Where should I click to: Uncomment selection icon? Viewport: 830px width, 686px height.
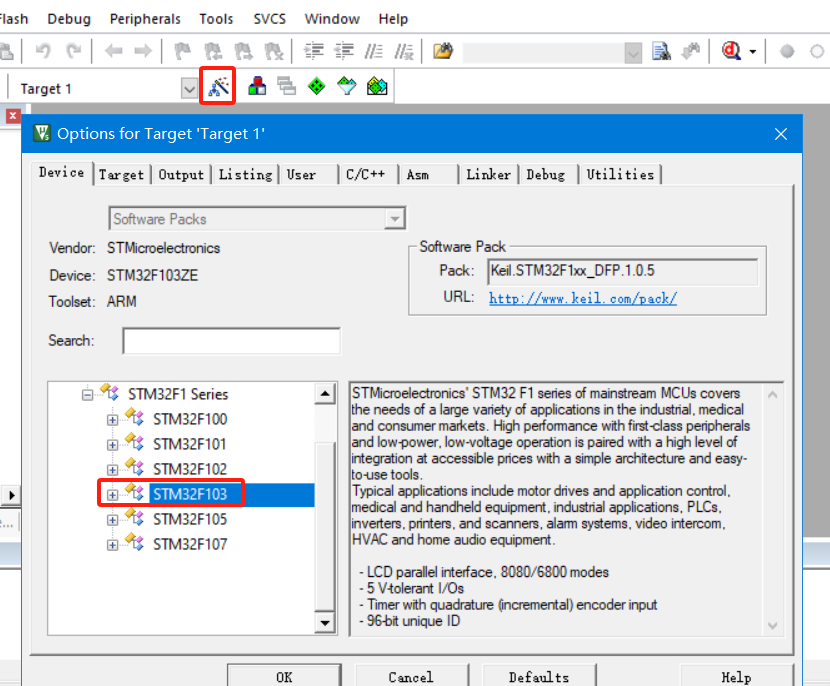[404, 51]
